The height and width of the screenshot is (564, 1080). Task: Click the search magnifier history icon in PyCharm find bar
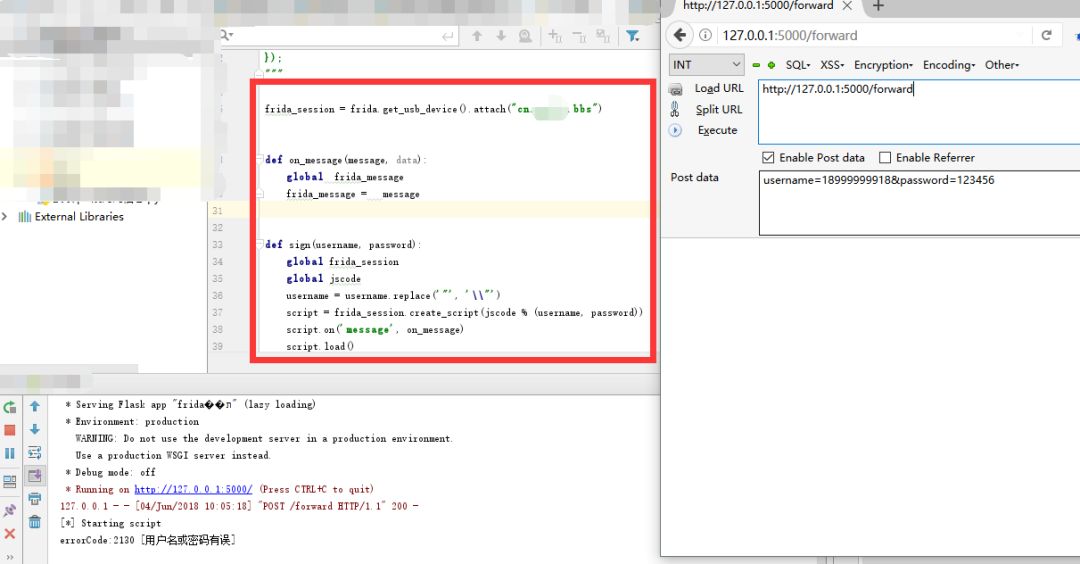tap(226, 35)
